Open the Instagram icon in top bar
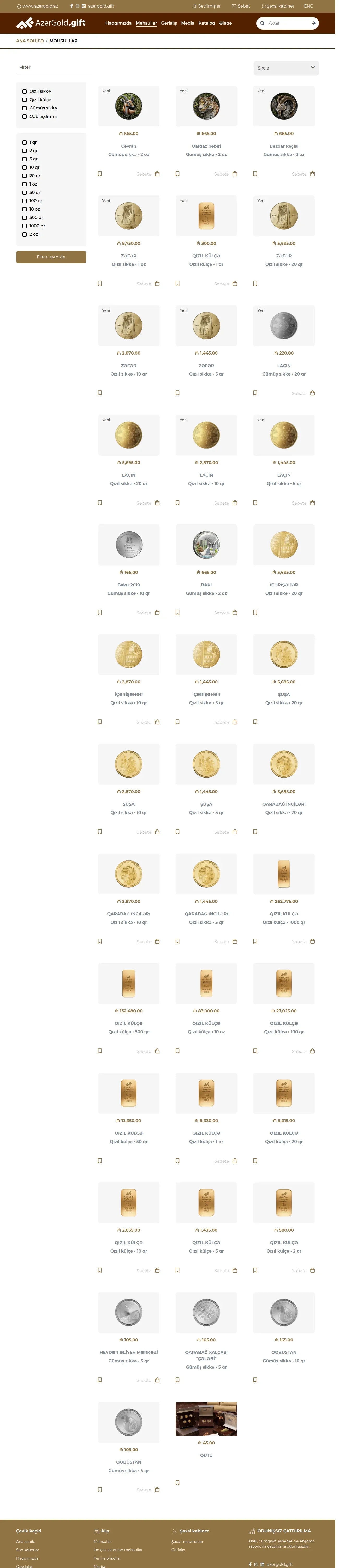The width and height of the screenshot is (339, 1568). (77, 6)
